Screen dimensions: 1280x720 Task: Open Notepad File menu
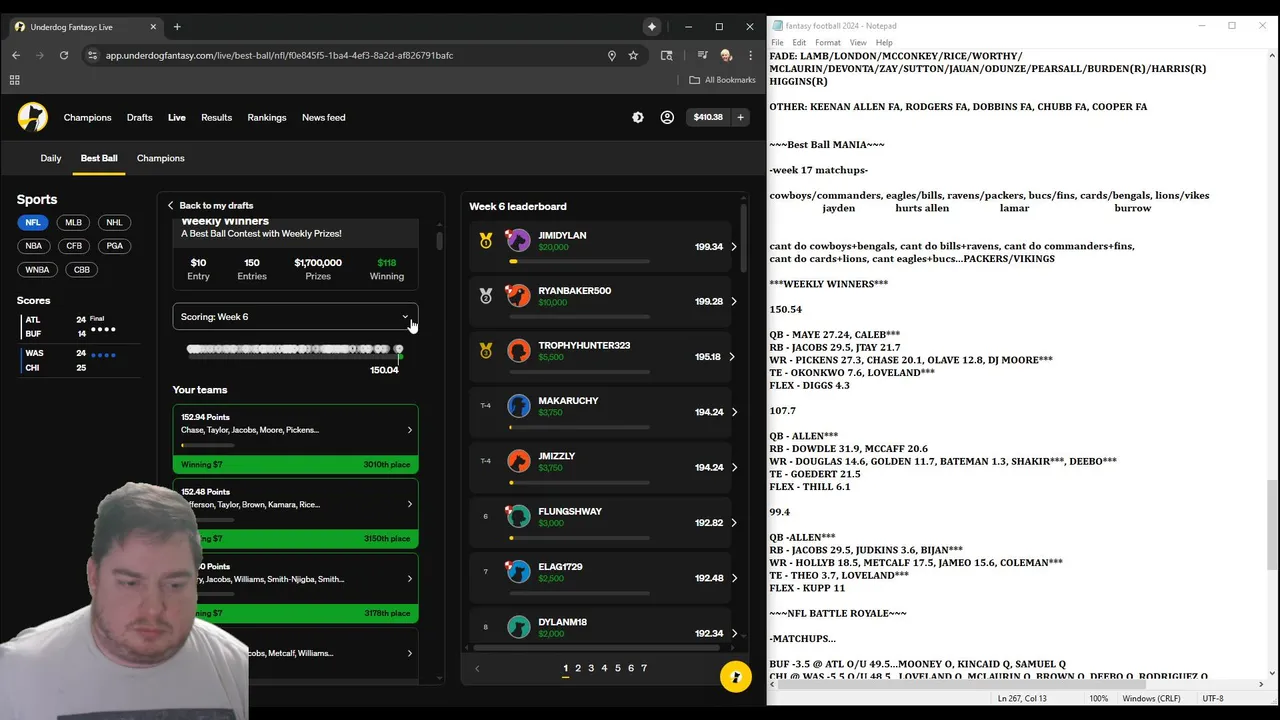(777, 43)
